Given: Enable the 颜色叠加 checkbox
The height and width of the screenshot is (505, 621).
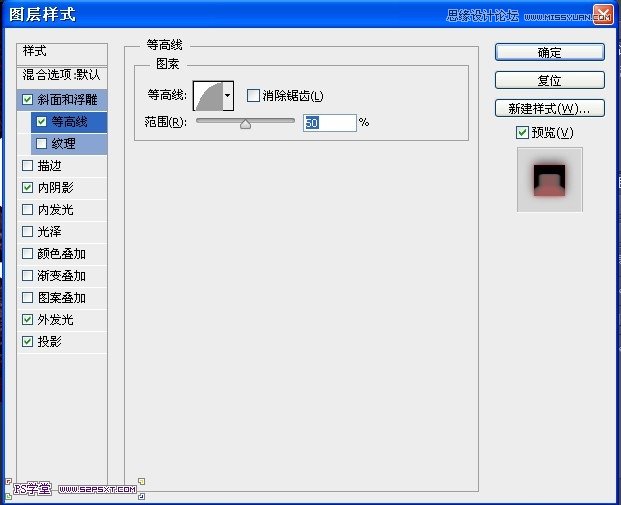Looking at the screenshot, I should pyautogui.click(x=27, y=253).
